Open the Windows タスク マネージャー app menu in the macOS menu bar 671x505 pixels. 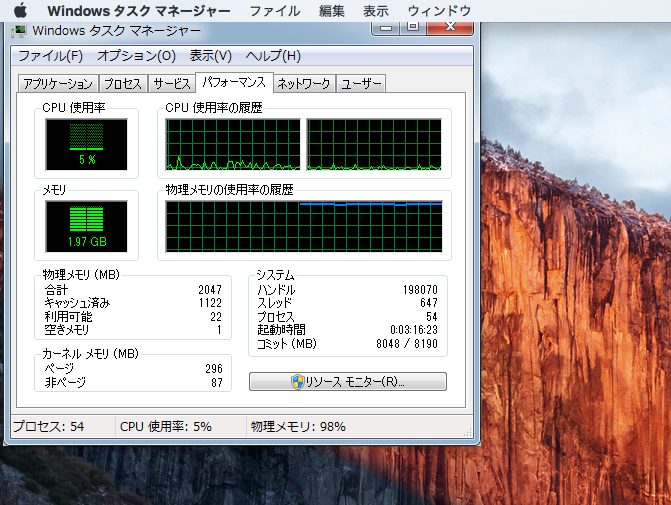pos(139,11)
